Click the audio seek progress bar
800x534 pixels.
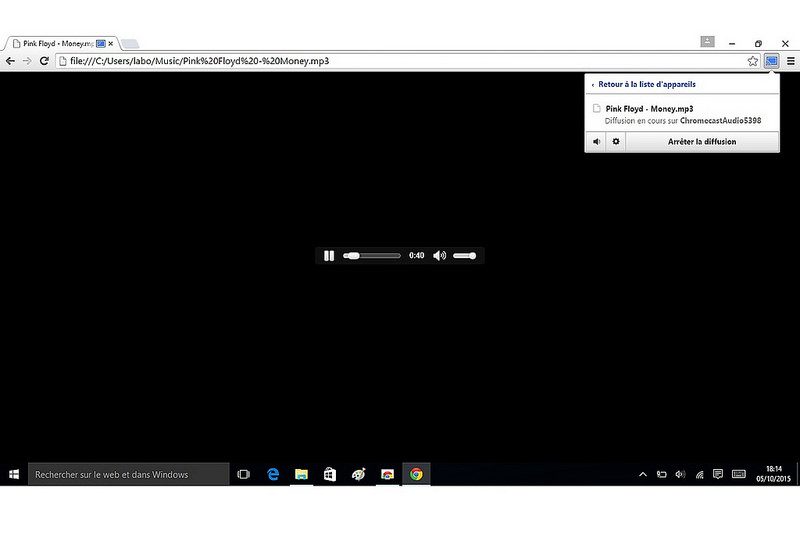click(372, 256)
